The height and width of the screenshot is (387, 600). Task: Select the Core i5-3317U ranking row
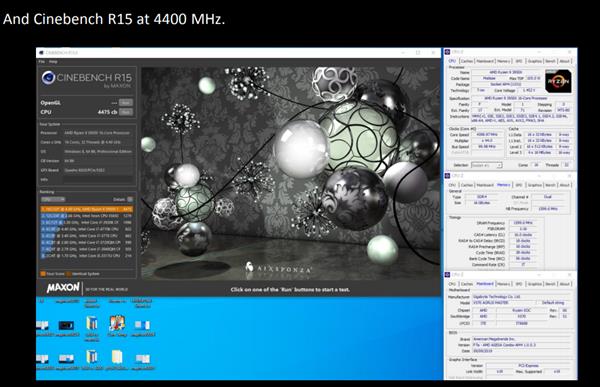pos(87,255)
